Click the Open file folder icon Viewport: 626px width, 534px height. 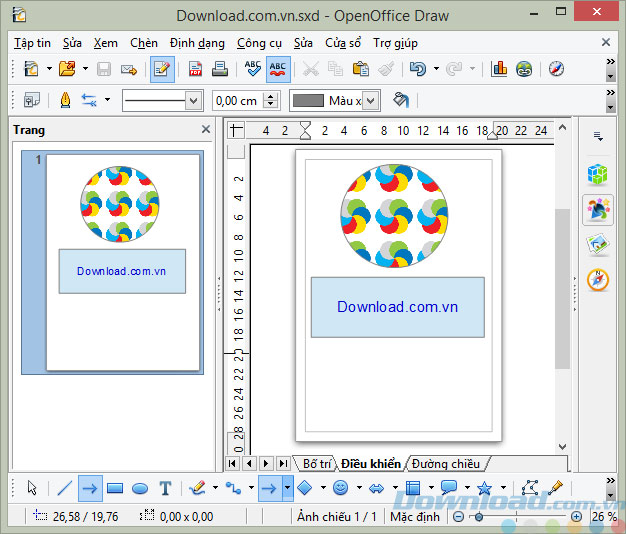tap(67, 69)
